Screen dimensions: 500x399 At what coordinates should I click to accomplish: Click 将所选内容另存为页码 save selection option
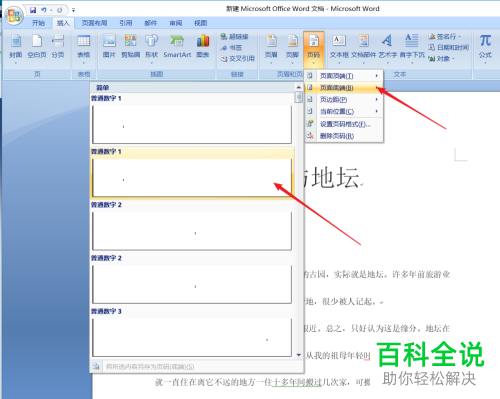[x=197, y=367]
